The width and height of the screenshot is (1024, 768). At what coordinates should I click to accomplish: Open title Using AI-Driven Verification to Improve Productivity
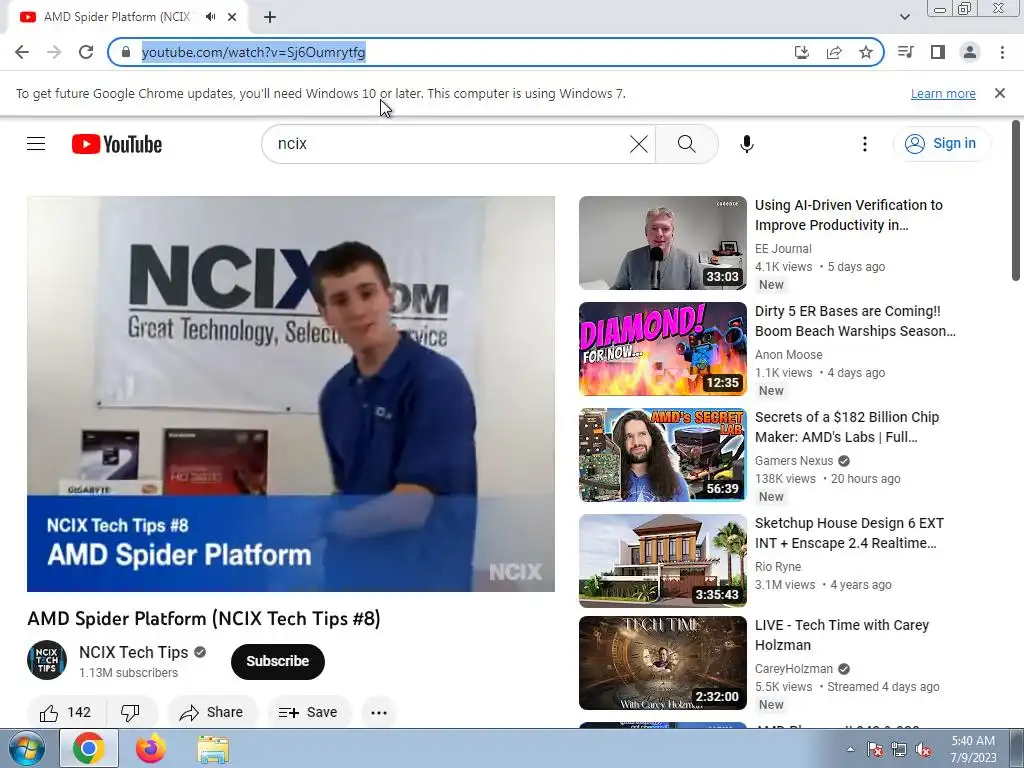click(849, 215)
